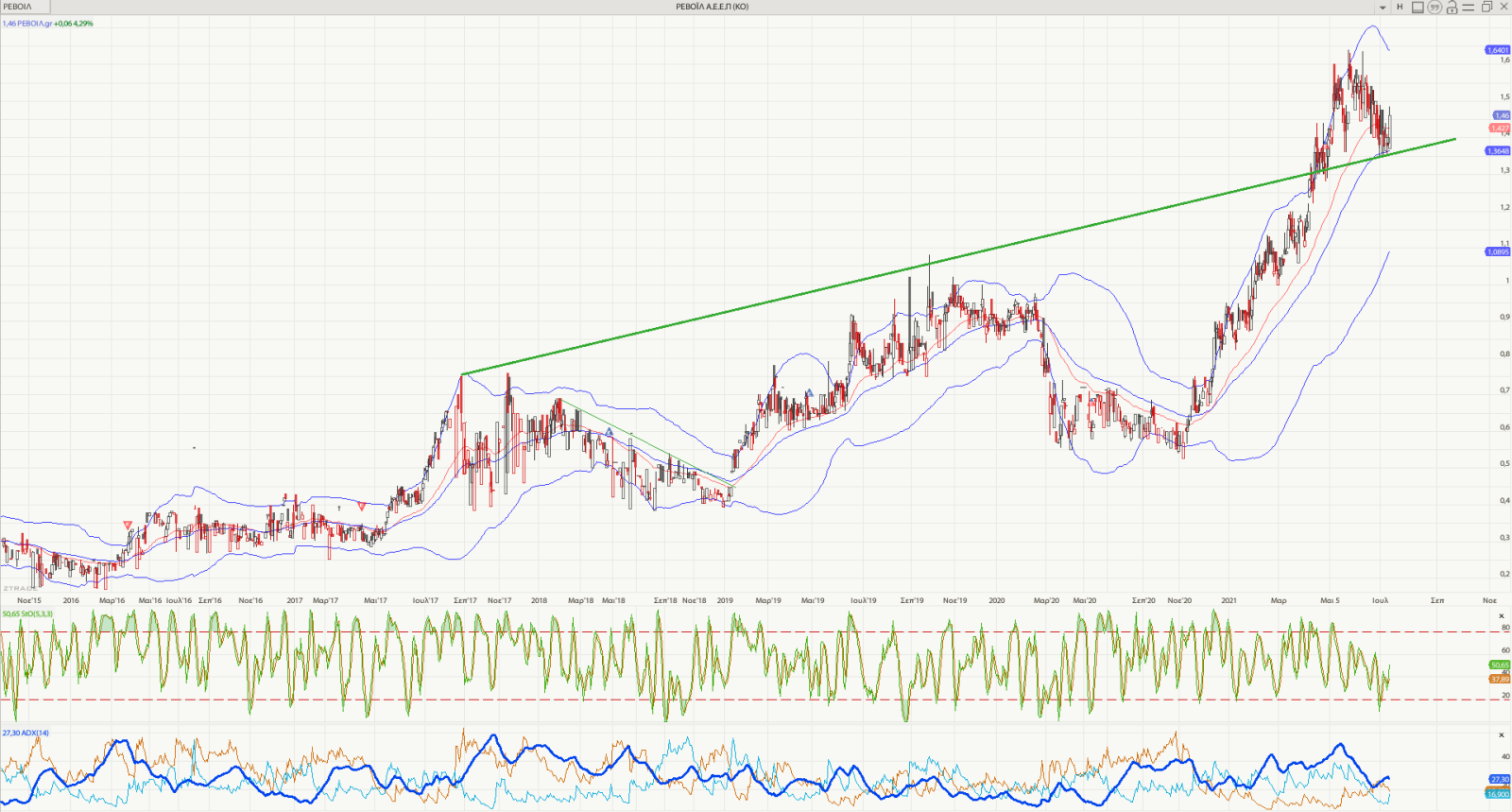Click the blue 1,6401 upper band price tag
This screenshot has height=812, width=1512.
pyautogui.click(x=1498, y=50)
